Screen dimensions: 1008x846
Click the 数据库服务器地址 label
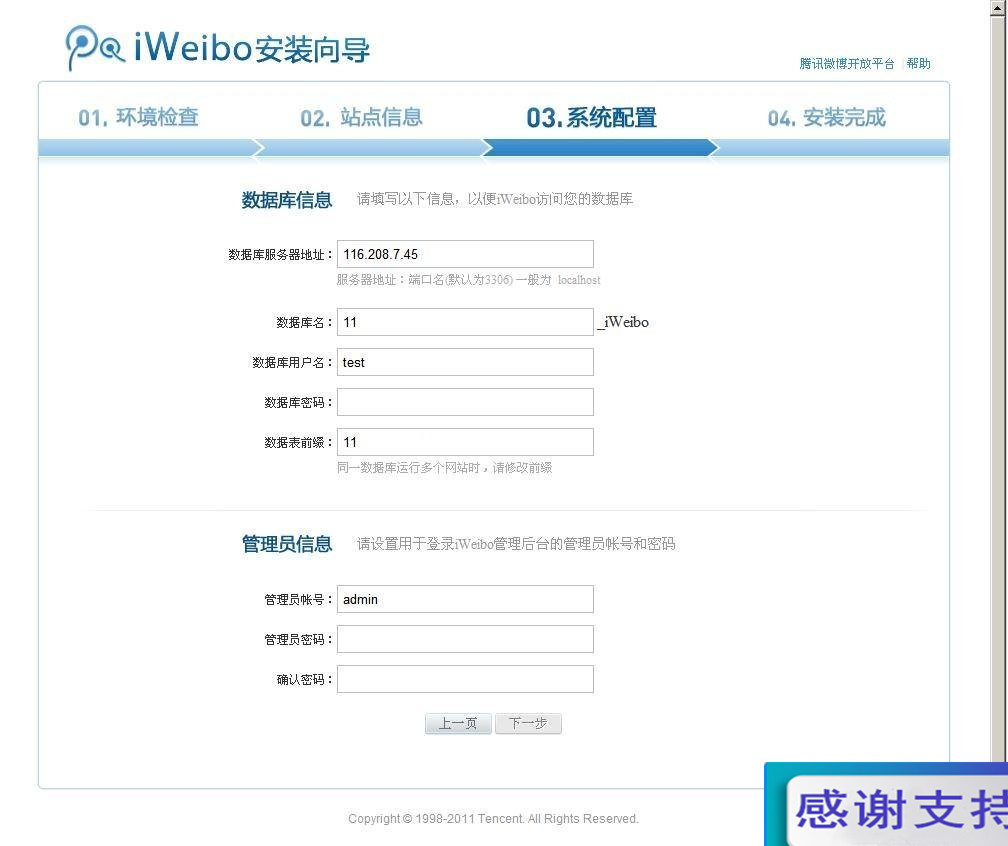click(x=280, y=255)
